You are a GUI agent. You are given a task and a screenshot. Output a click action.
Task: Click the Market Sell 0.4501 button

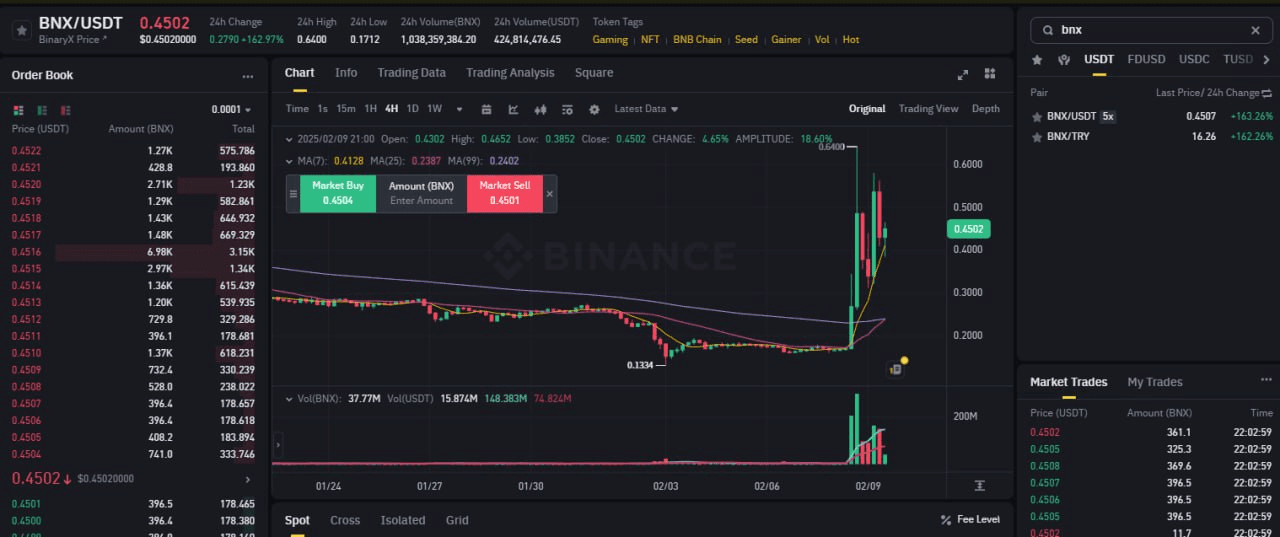point(505,193)
